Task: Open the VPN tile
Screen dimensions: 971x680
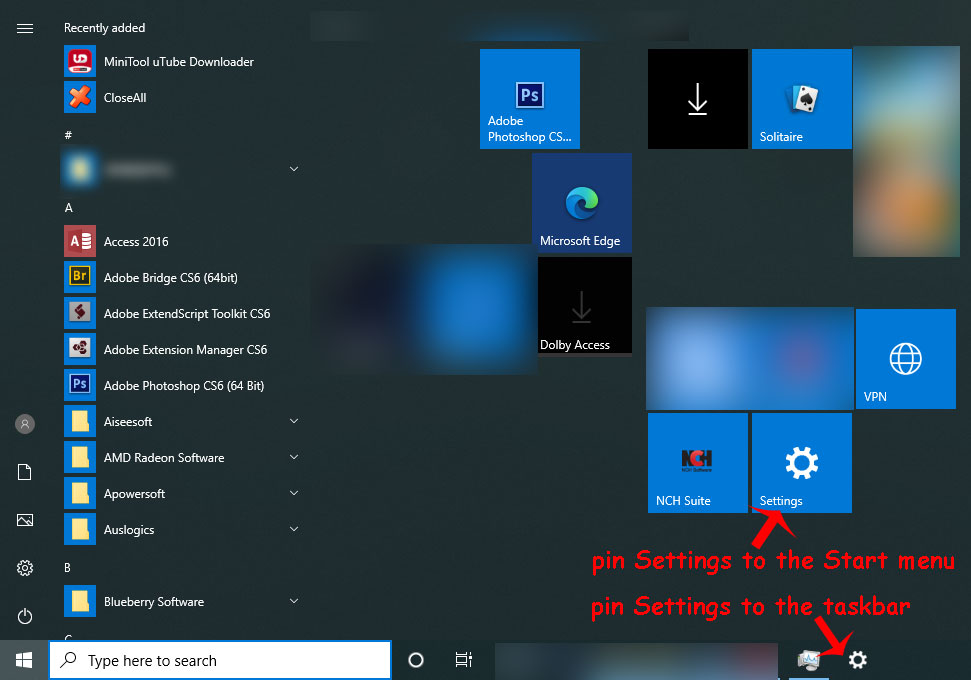Action: 905,359
